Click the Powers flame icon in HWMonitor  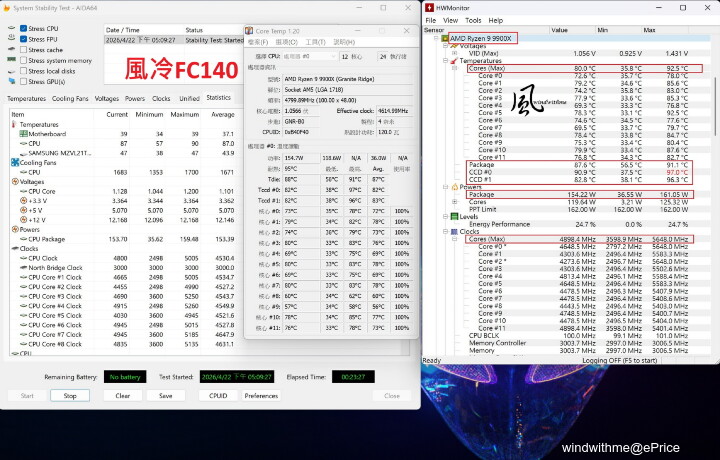(455, 187)
